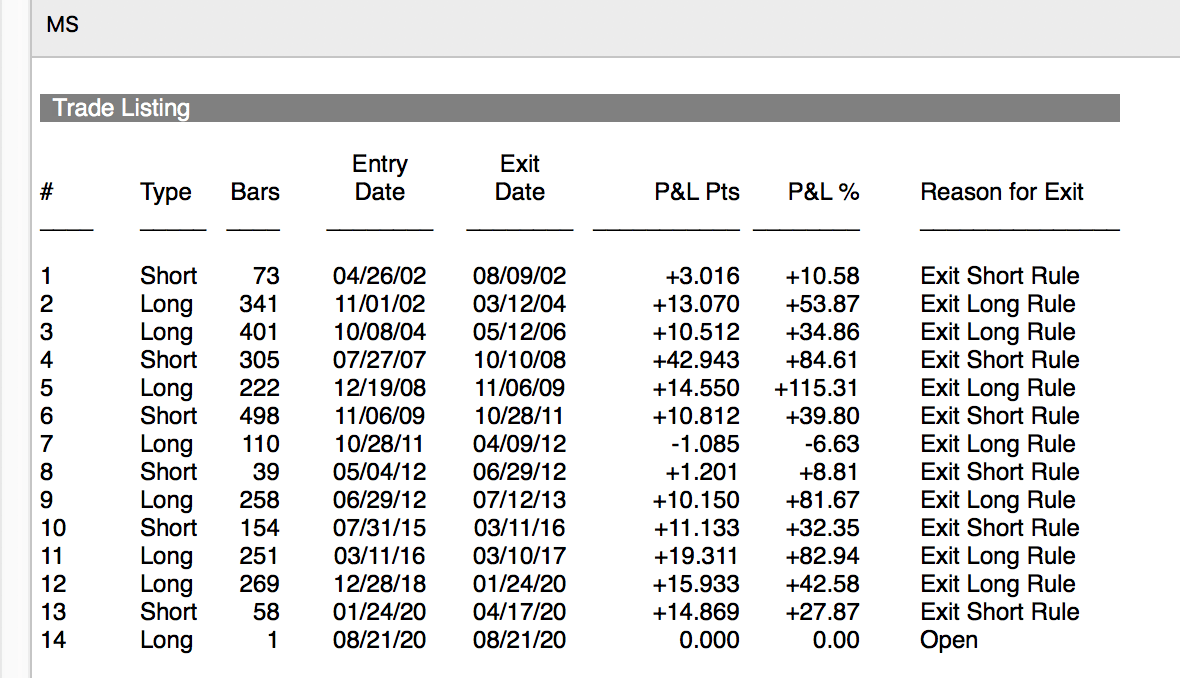This screenshot has width=1180, height=678.
Task: Click the MS symbol title
Action: pos(62,25)
